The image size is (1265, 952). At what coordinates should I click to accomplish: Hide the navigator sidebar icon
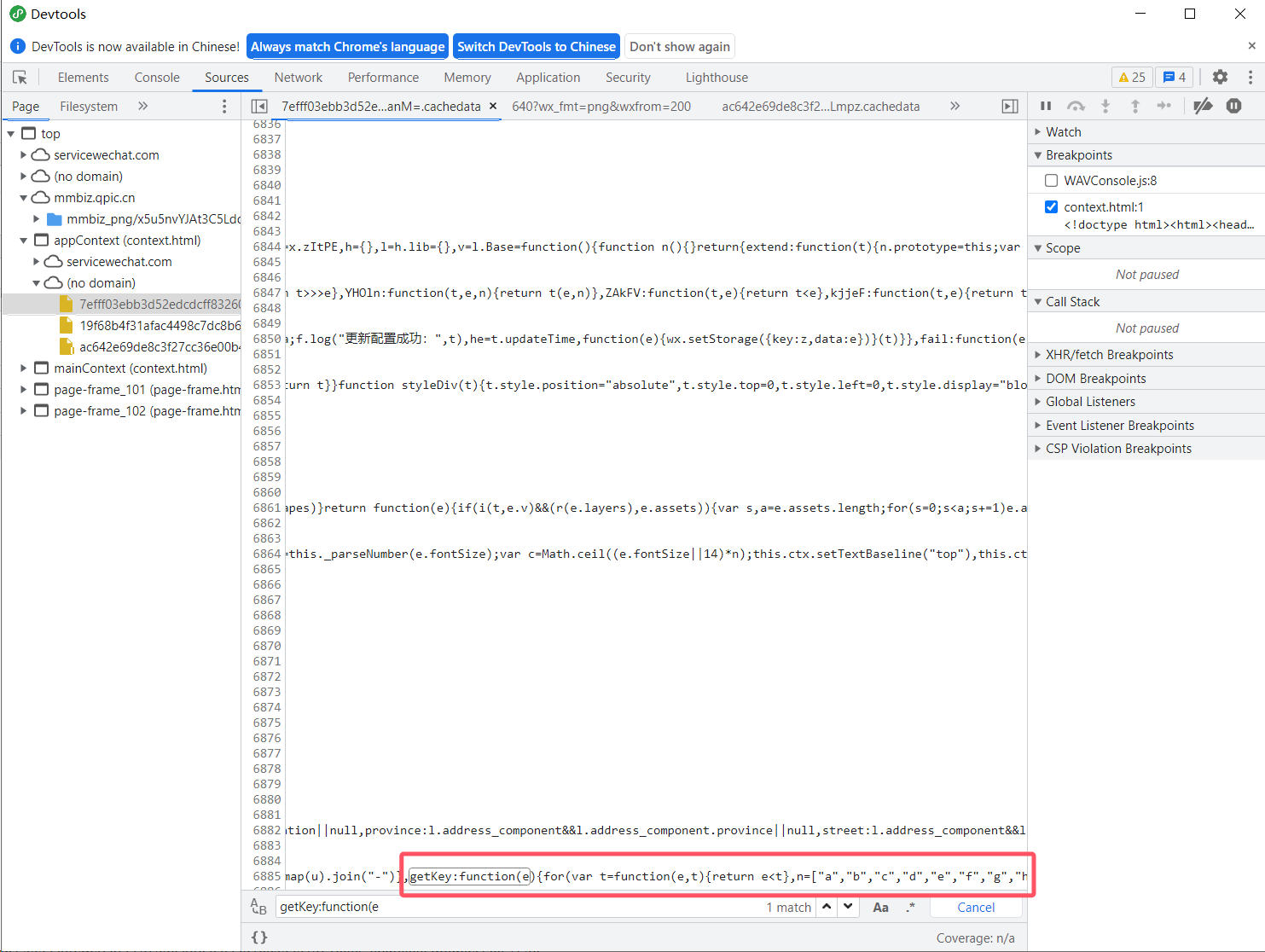tap(259, 106)
